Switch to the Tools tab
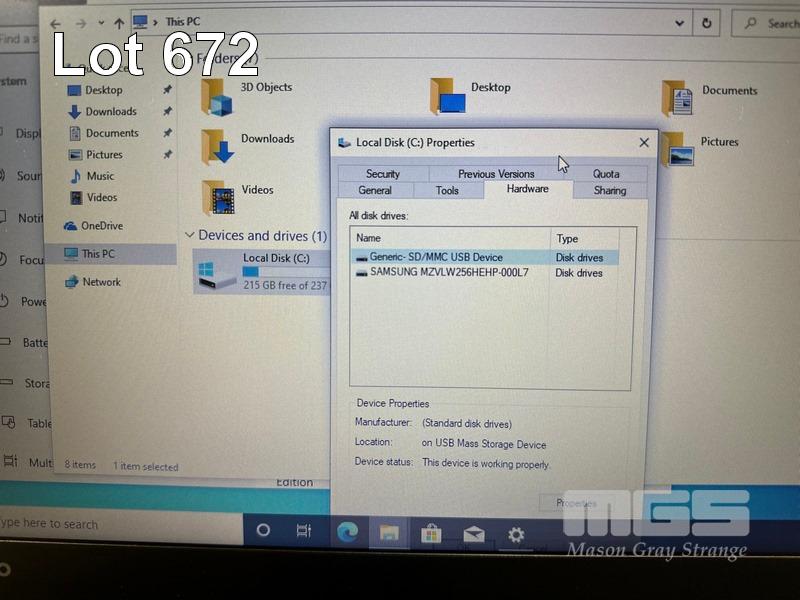 [447, 190]
